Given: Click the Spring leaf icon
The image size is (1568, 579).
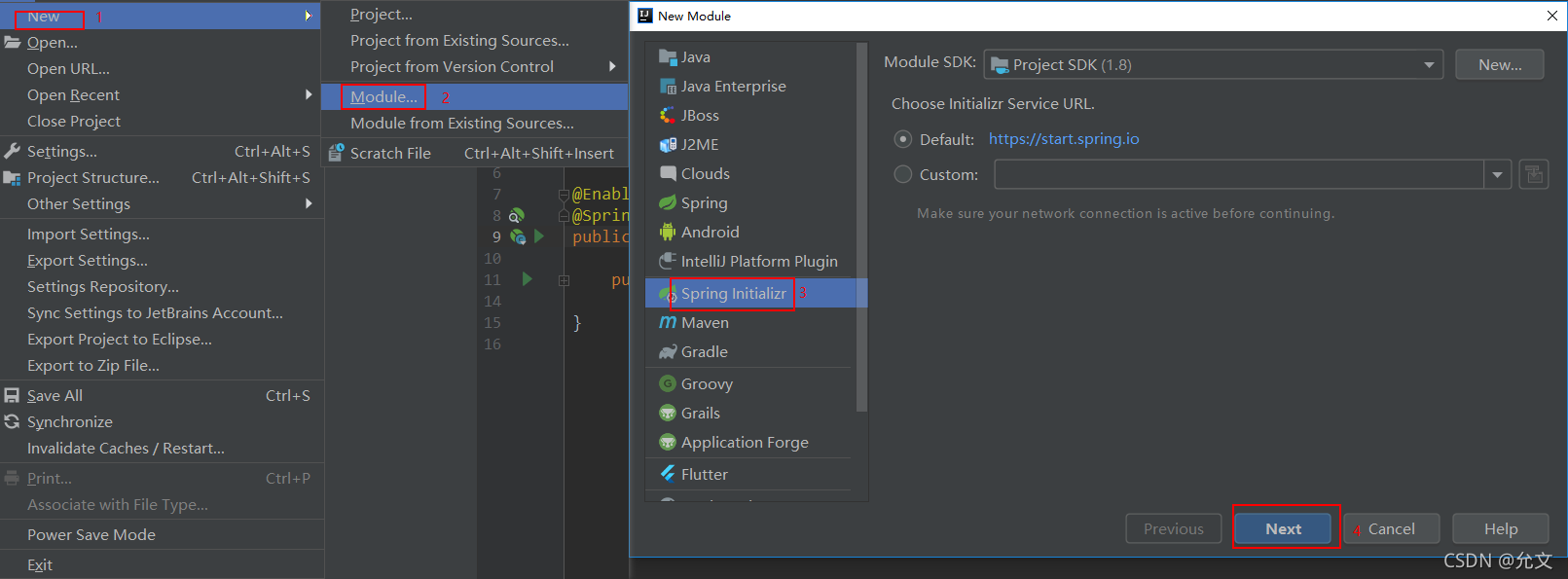Looking at the screenshot, I should [668, 203].
